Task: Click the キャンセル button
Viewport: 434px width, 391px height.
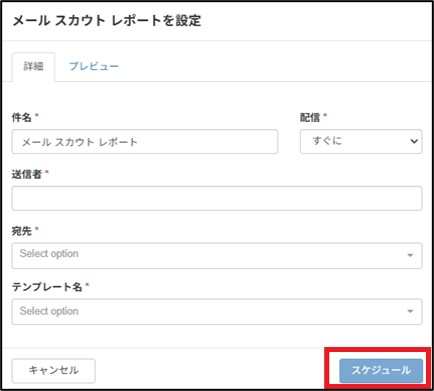Action: coord(54,370)
